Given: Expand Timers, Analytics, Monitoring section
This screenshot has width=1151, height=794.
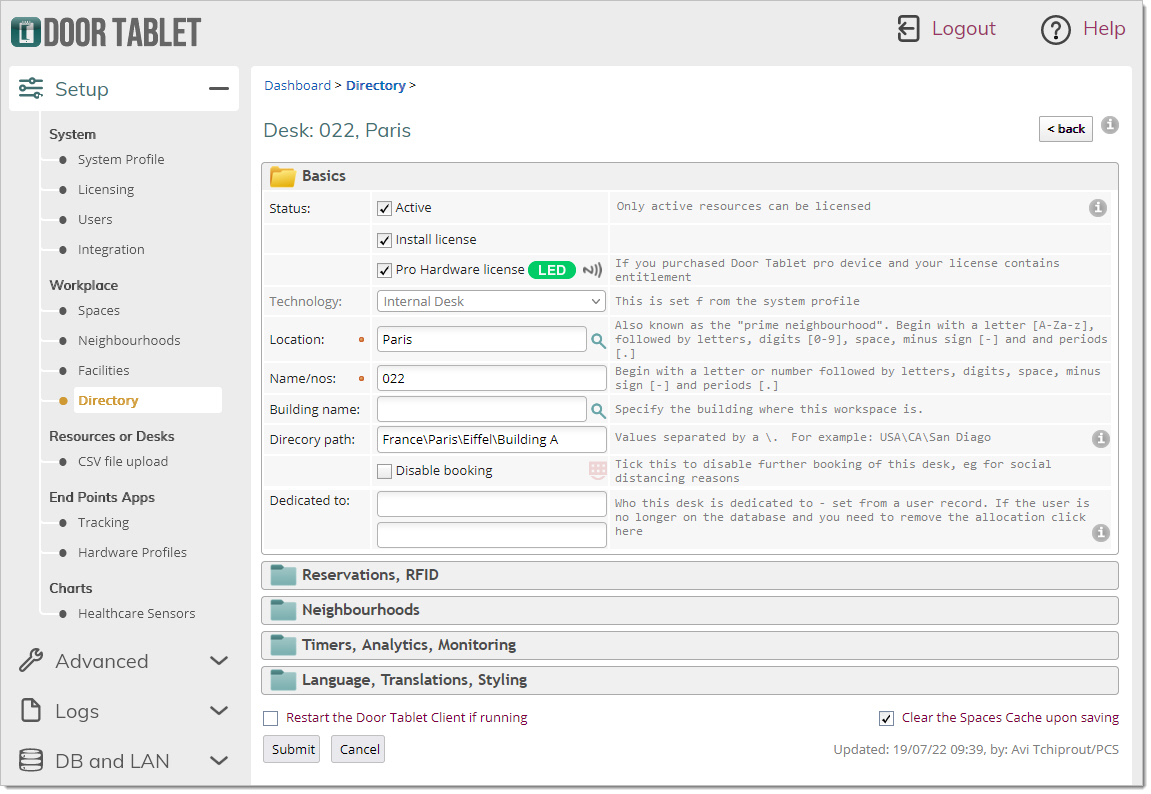Looking at the screenshot, I should coord(408,645).
